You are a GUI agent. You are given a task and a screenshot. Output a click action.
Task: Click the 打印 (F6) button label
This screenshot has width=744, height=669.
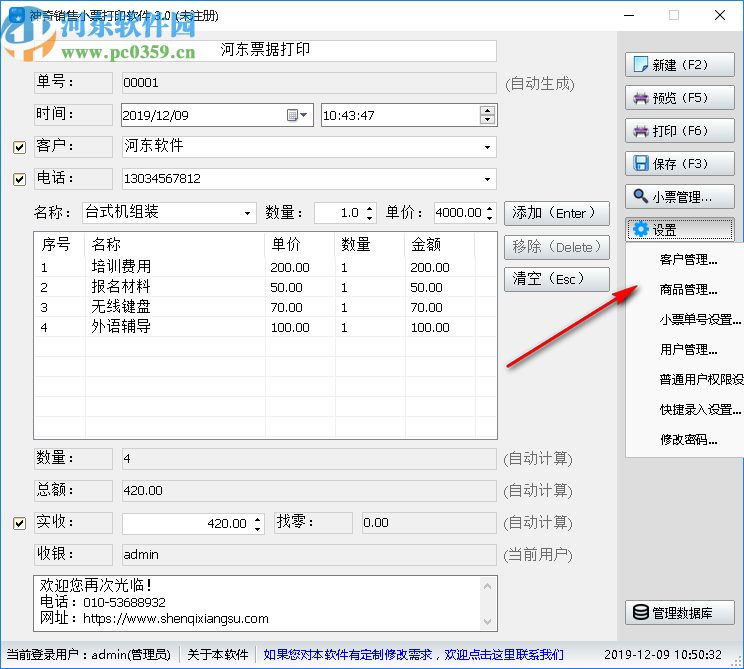point(680,131)
